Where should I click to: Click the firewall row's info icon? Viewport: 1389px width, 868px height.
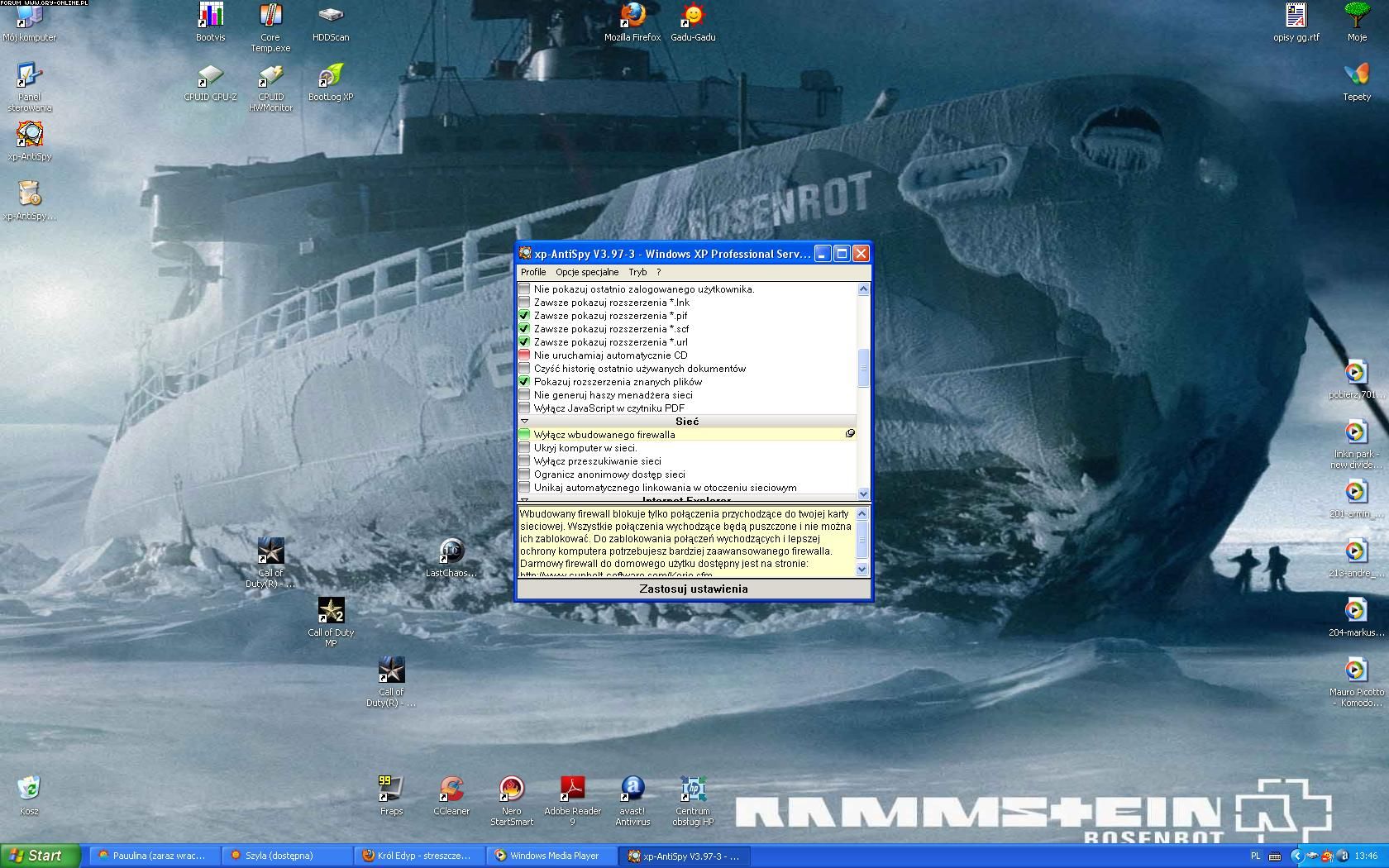(850, 433)
